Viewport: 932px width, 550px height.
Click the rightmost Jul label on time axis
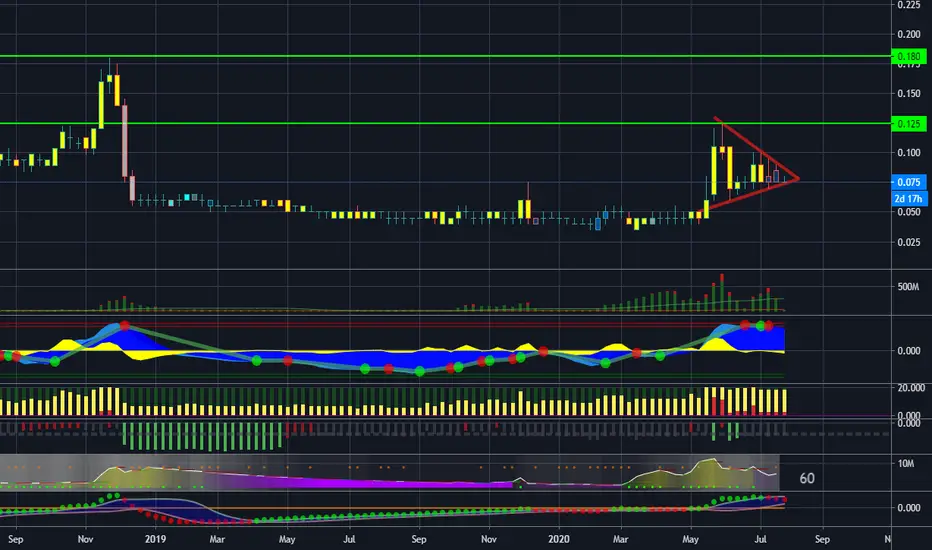click(760, 539)
